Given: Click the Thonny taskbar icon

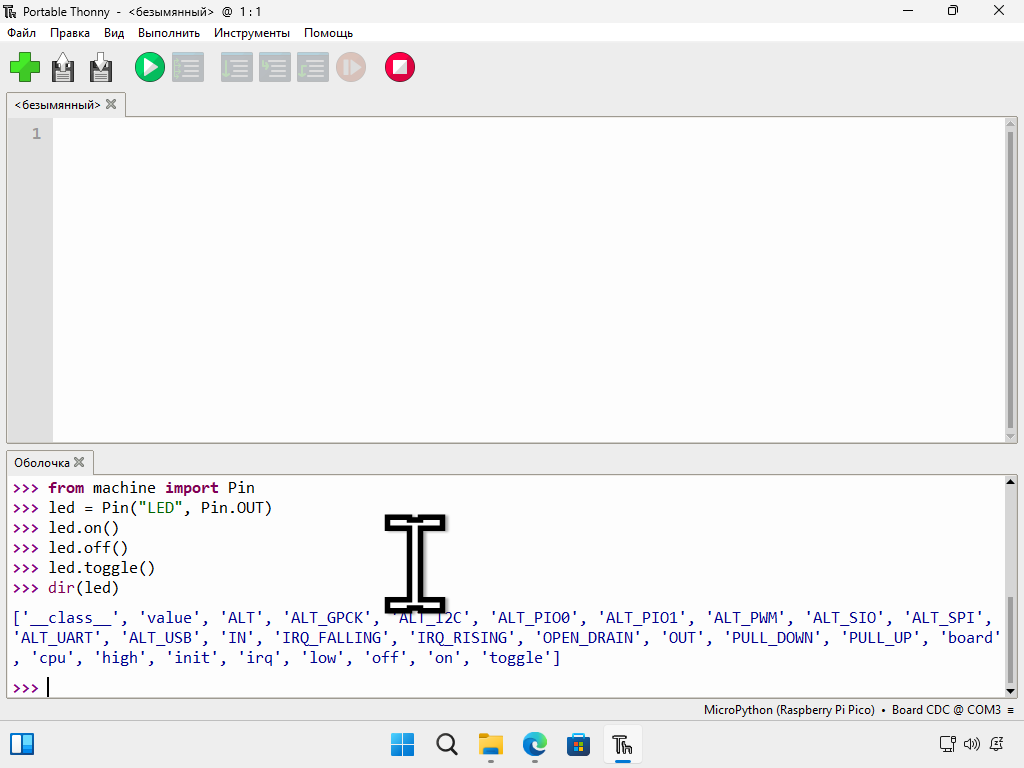Looking at the screenshot, I should point(622,744).
